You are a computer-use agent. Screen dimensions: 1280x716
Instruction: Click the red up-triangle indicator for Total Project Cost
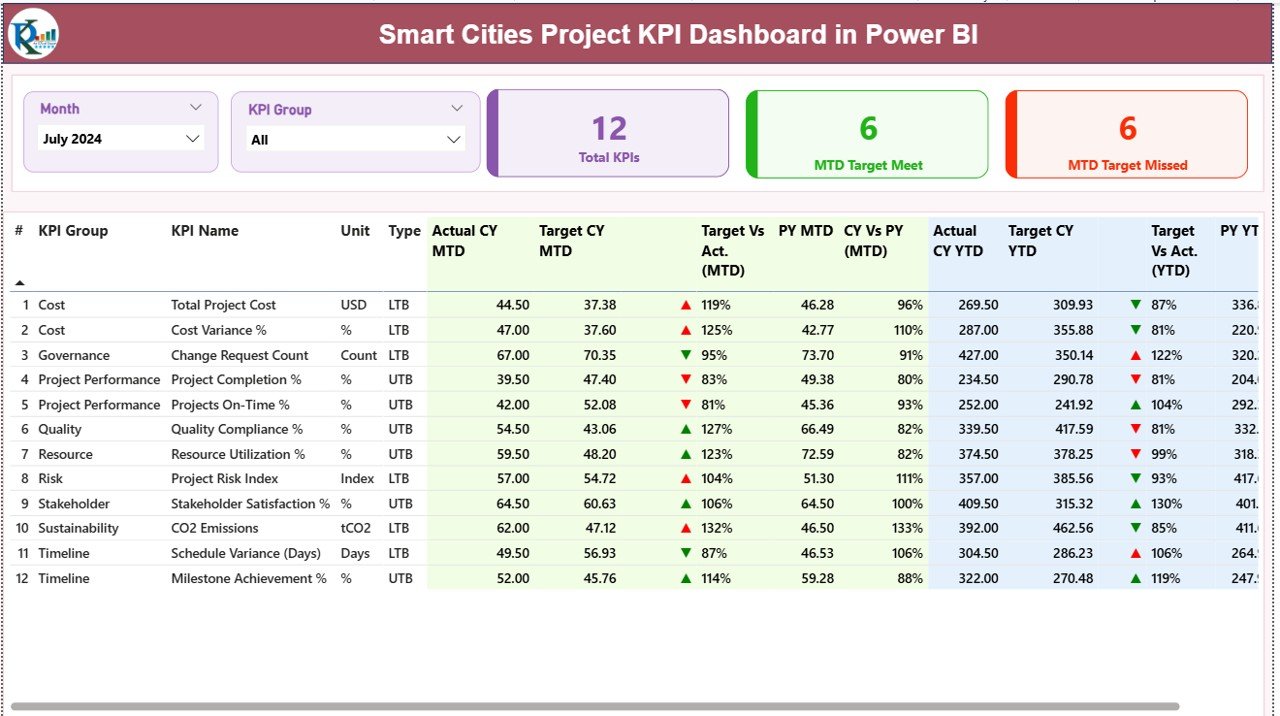click(685, 304)
